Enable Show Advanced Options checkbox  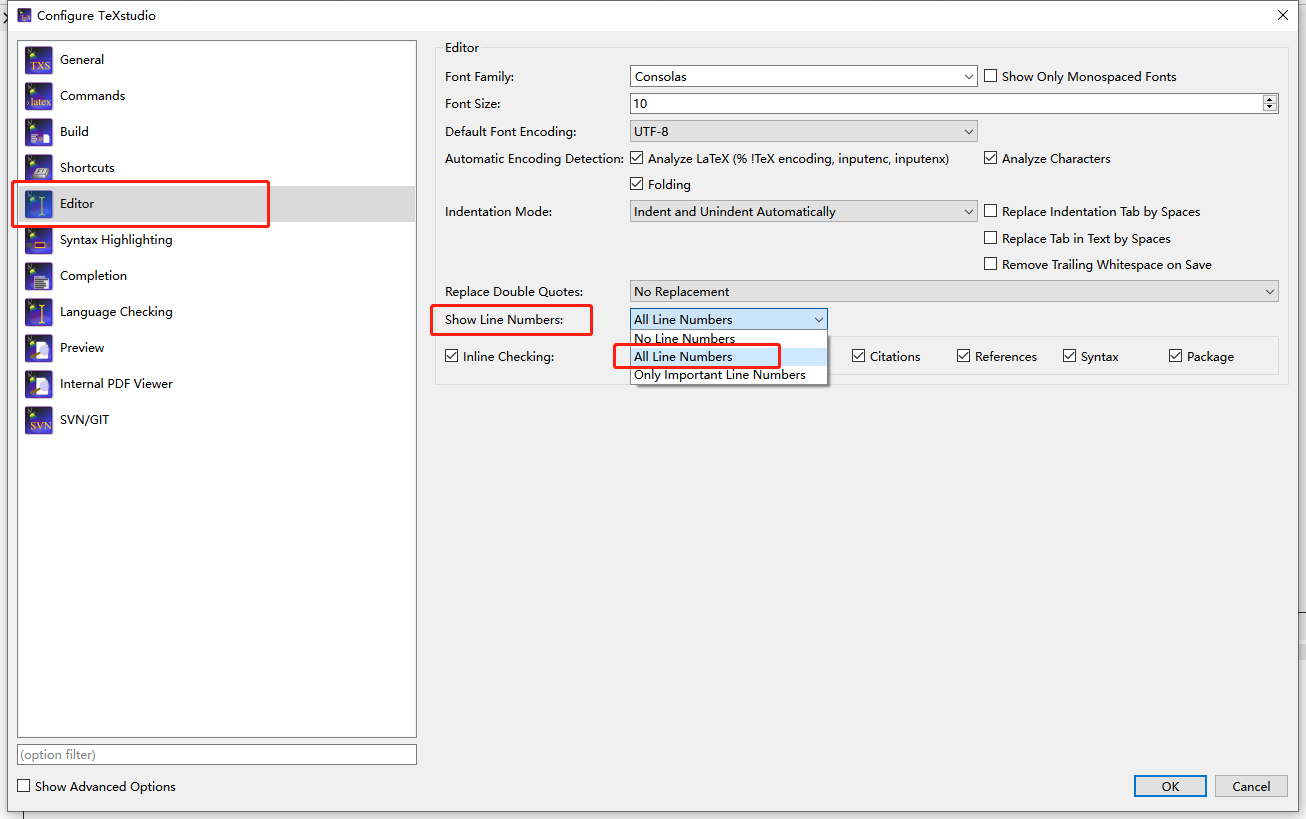pos(24,786)
